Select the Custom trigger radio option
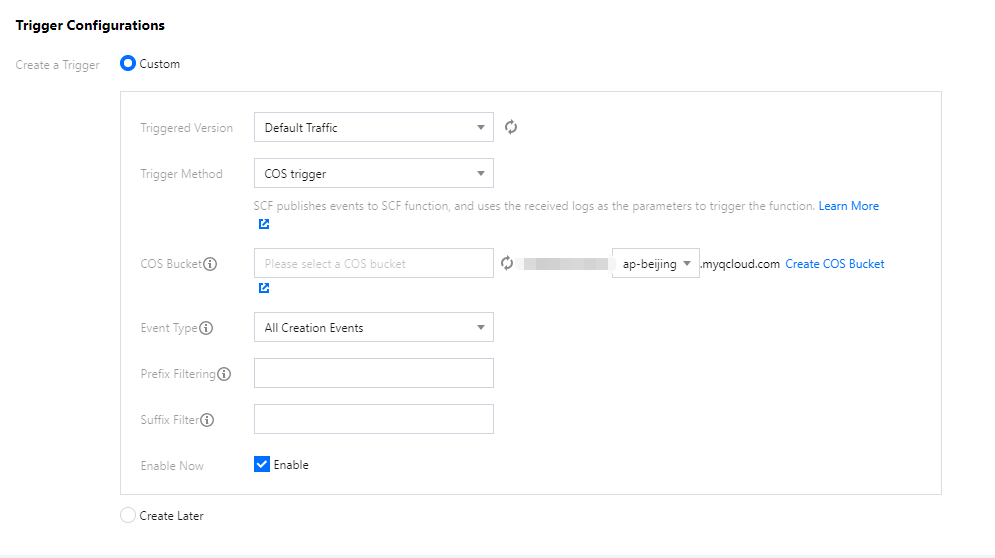 [x=128, y=64]
